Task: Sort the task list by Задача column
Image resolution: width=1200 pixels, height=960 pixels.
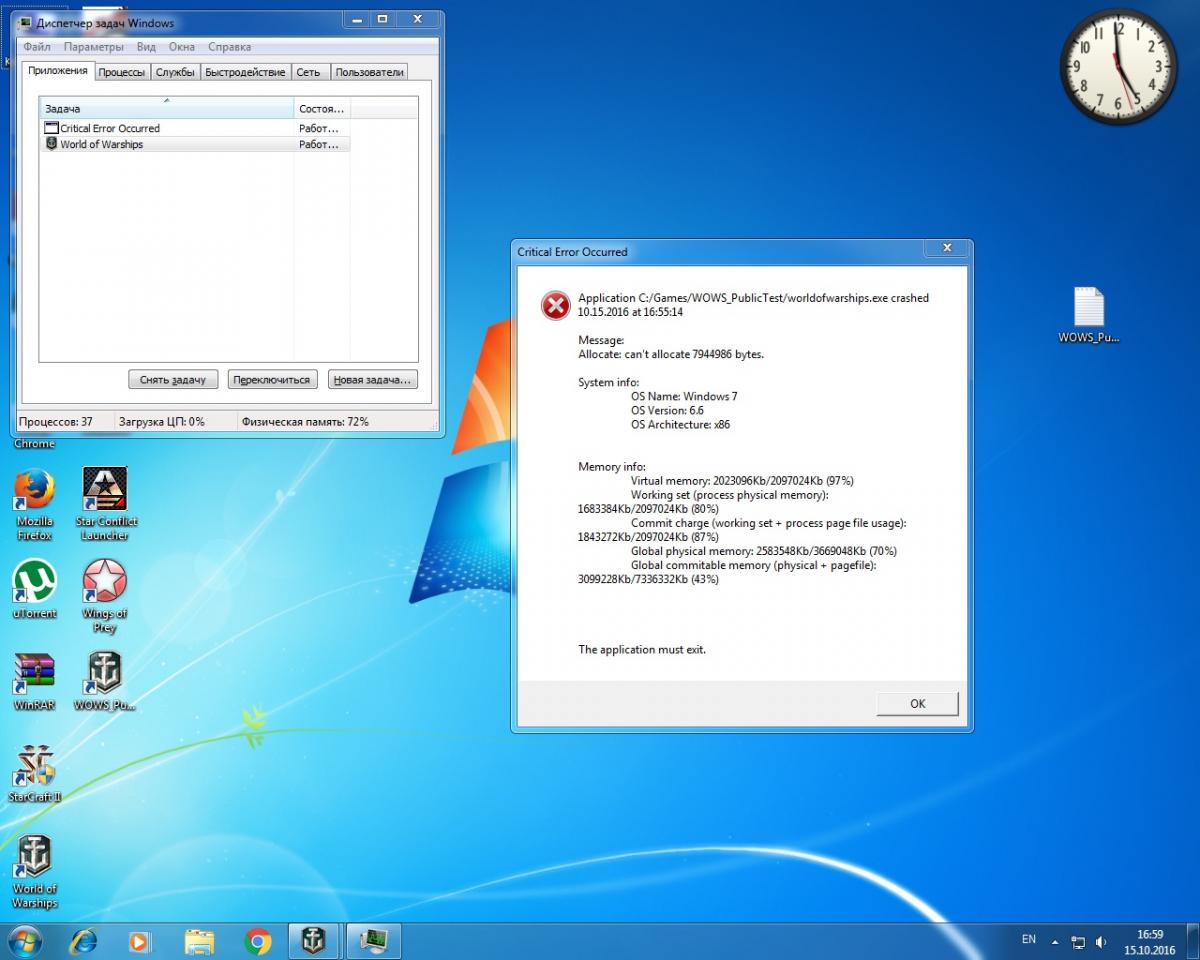Action: point(166,108)
